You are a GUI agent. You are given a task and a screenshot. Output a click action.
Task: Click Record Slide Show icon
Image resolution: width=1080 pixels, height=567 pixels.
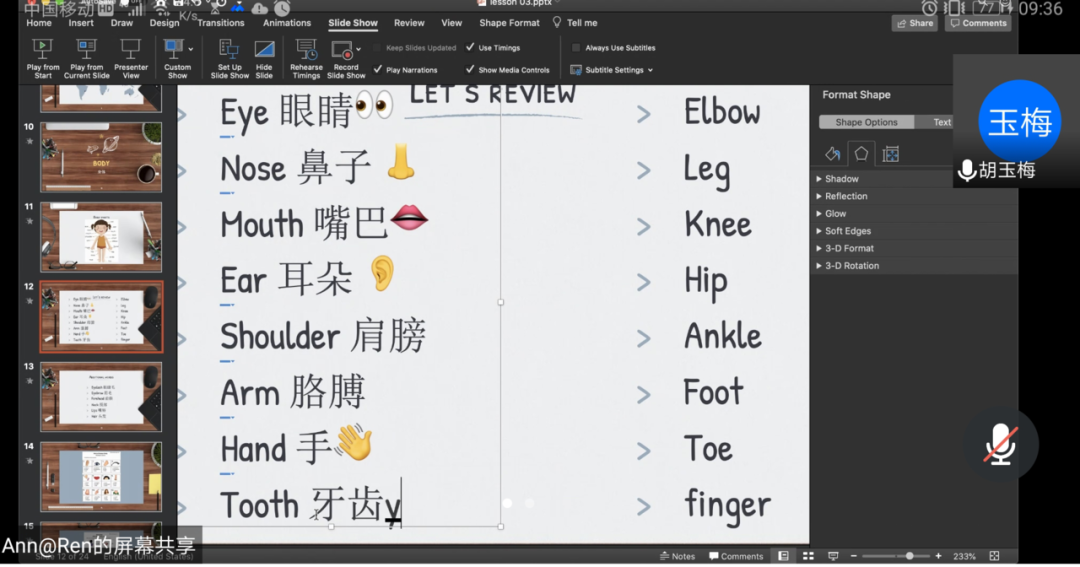point(342,50)
